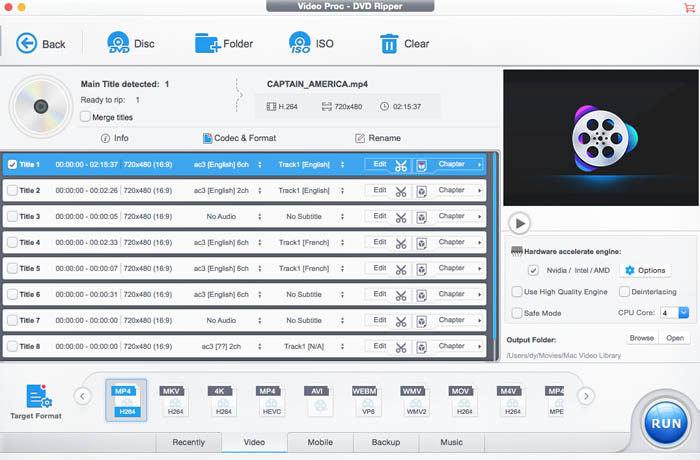This screenshot has width=700, height=460.
Task: Change audio track for Title 2
Action: pos(260,190)
